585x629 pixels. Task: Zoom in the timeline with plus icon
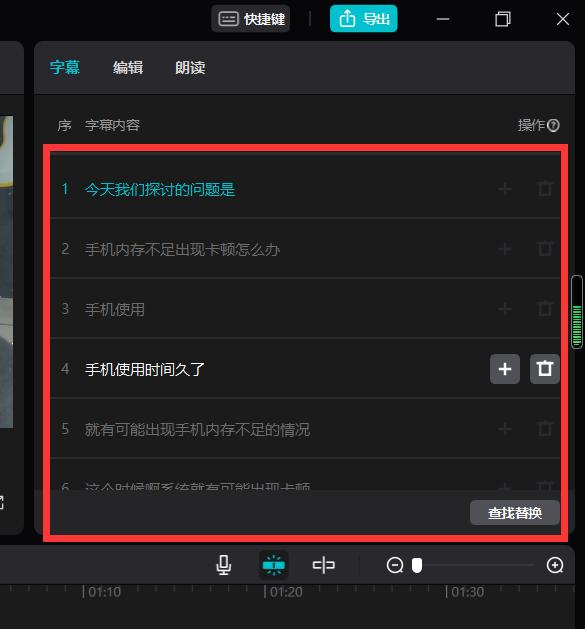point(555,565)
